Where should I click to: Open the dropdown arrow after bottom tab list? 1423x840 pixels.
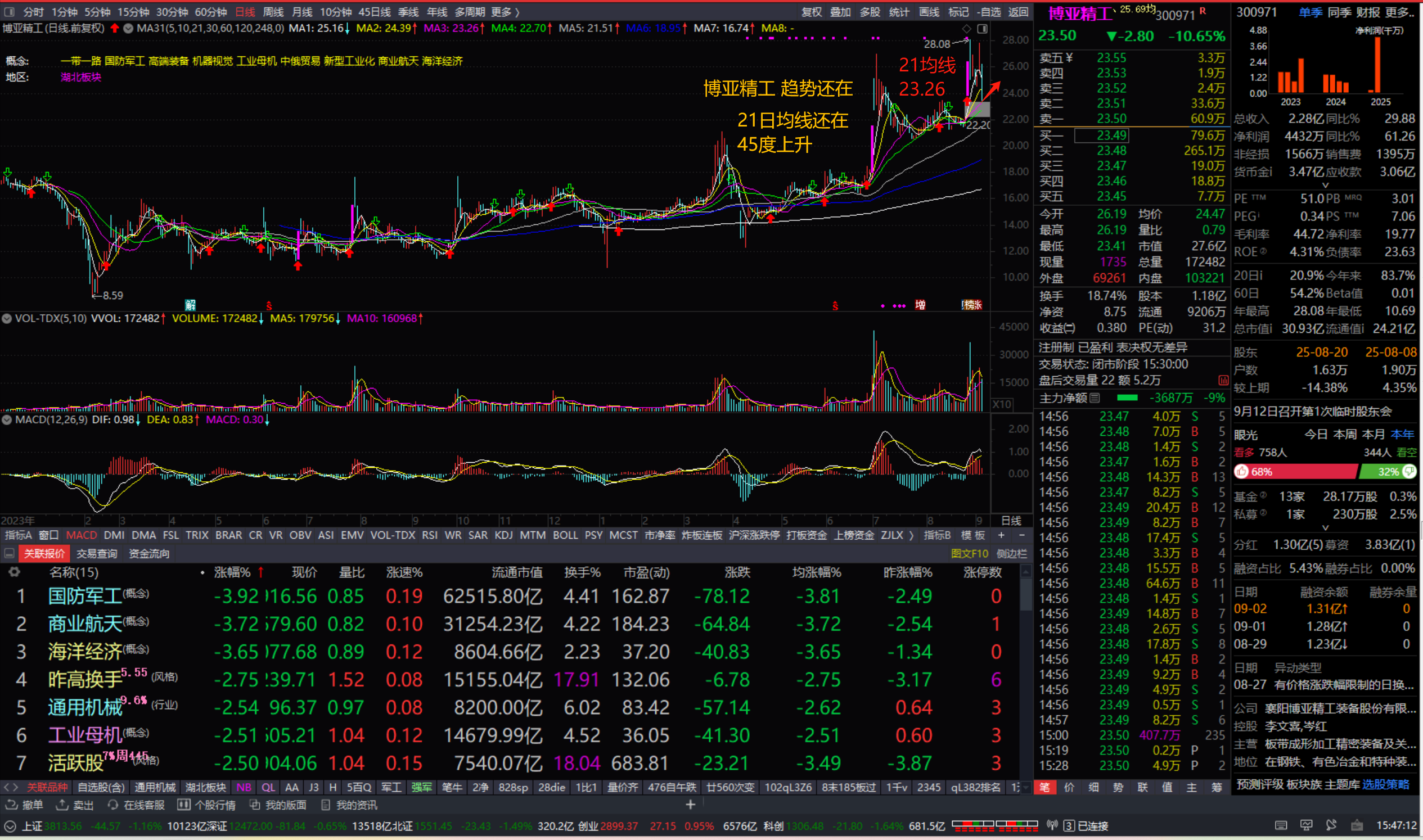coord(1025,787)
